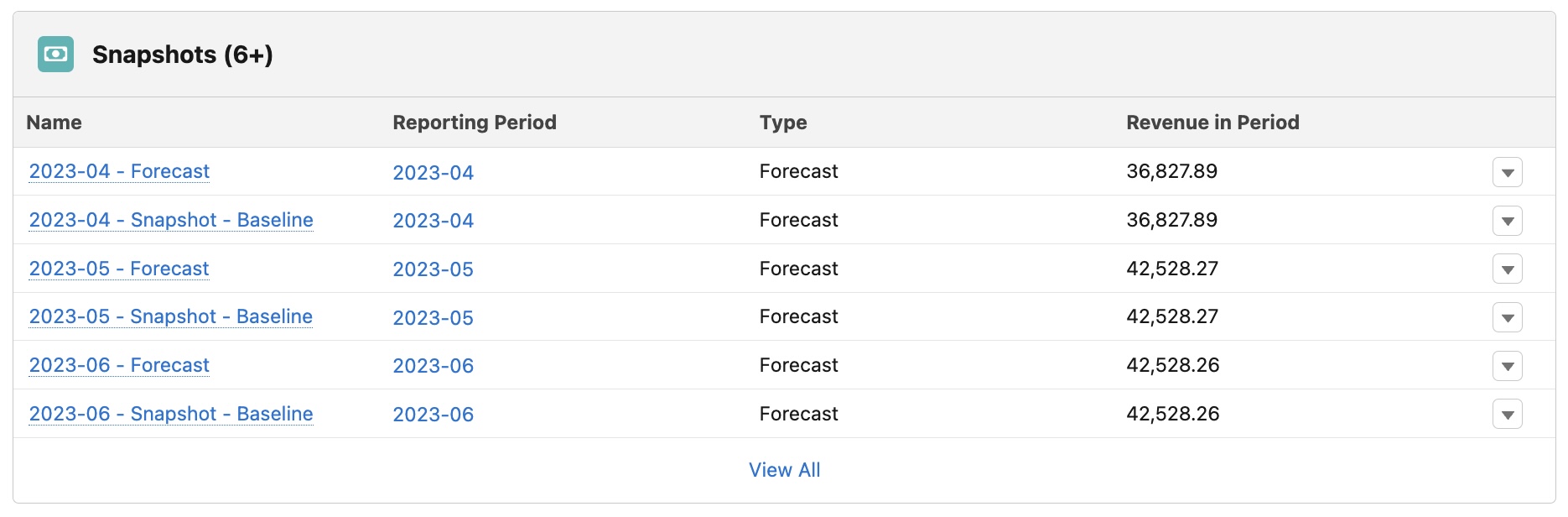1568x517 pixels.
Task: Click View All to see all snapshots
Action: (x=783, y=470)
